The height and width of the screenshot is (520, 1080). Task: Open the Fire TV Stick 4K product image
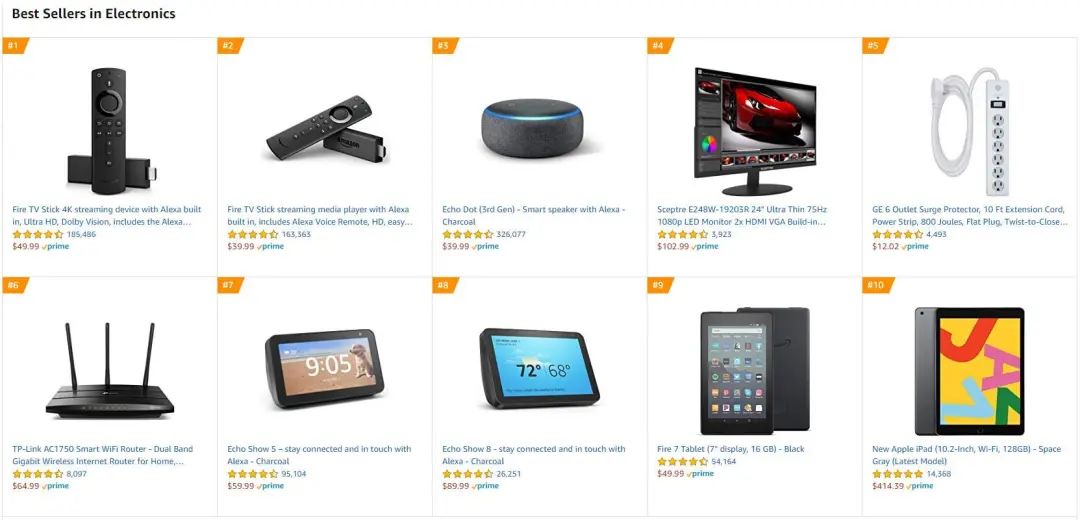coord(110,130)
